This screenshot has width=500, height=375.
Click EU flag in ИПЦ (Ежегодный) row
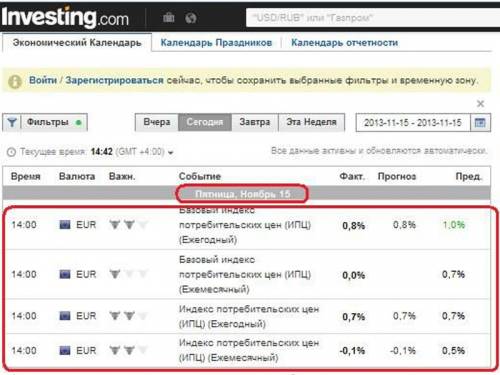tap(65, 316)
